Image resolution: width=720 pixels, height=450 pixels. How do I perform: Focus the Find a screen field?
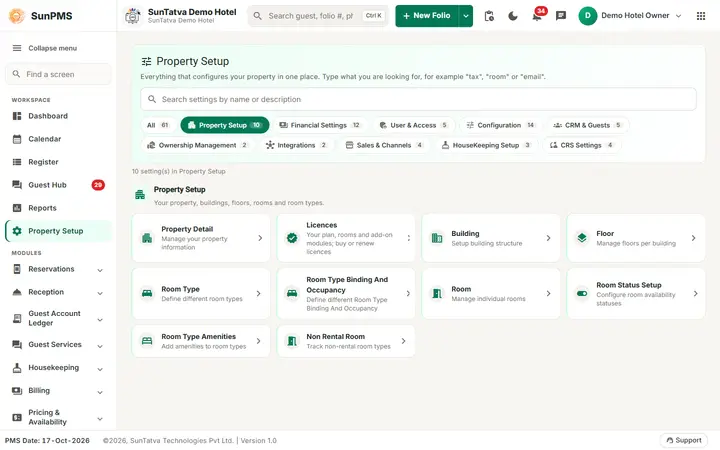pos(58,74)
